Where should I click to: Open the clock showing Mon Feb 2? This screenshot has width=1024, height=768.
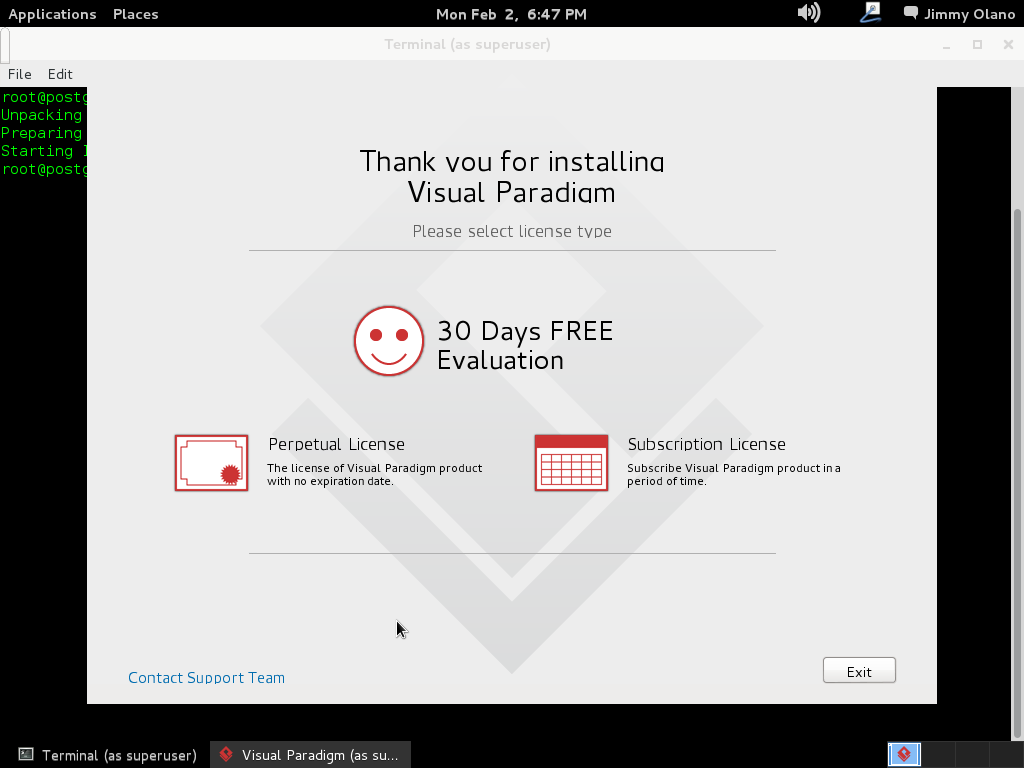(511, 14)
